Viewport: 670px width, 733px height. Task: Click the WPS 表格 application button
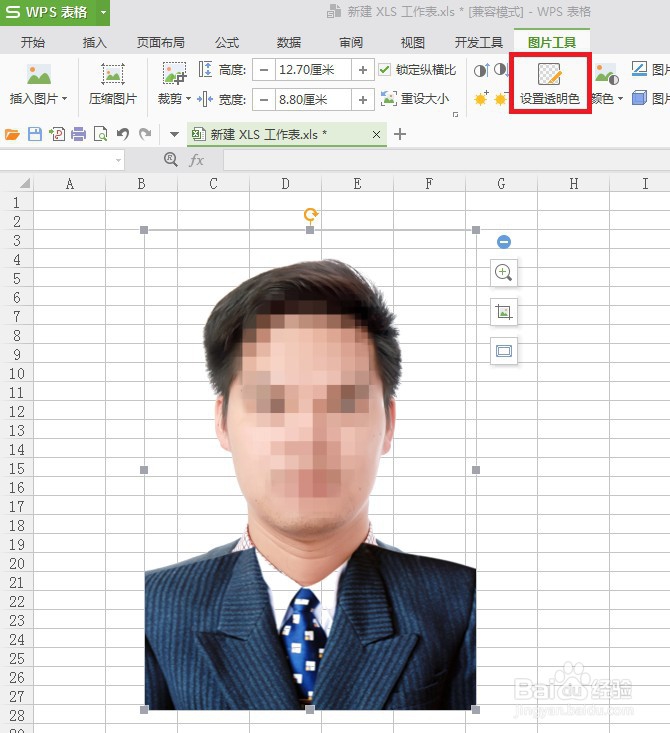tap(48, 12)
